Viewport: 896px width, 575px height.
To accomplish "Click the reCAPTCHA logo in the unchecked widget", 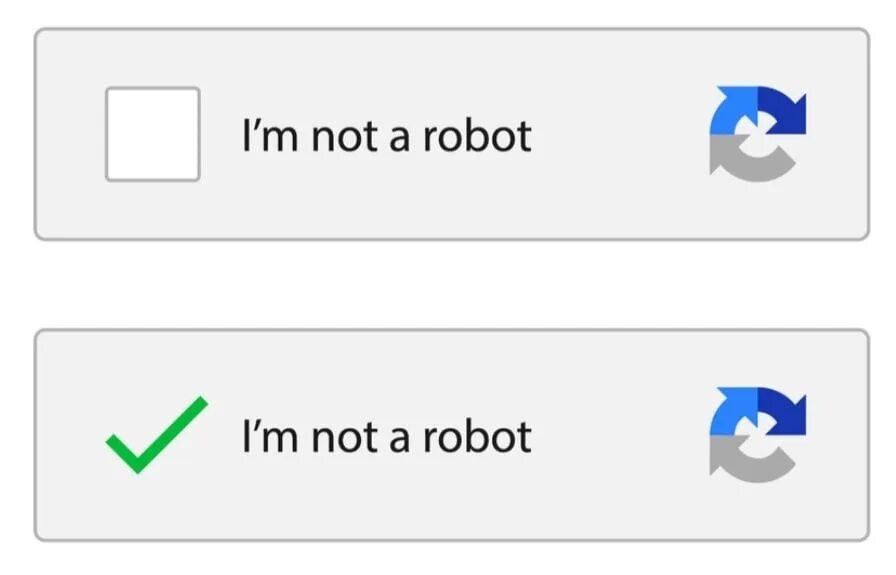I will [x=757, y=134].
